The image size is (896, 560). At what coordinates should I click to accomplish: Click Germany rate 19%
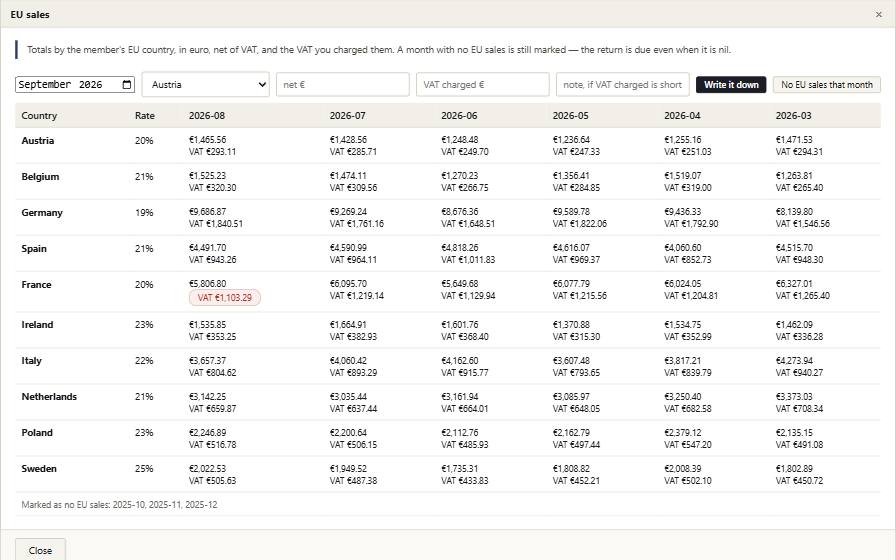(144, 213)
